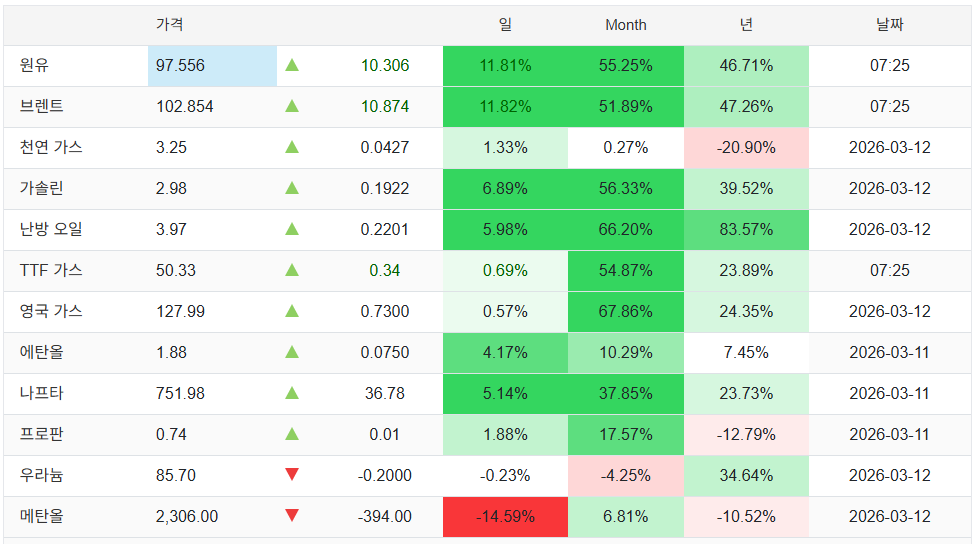This screenshot has height=544, width=976.
Task: Click the up arrow in 가솔린 row
Action: click(292, 188)
